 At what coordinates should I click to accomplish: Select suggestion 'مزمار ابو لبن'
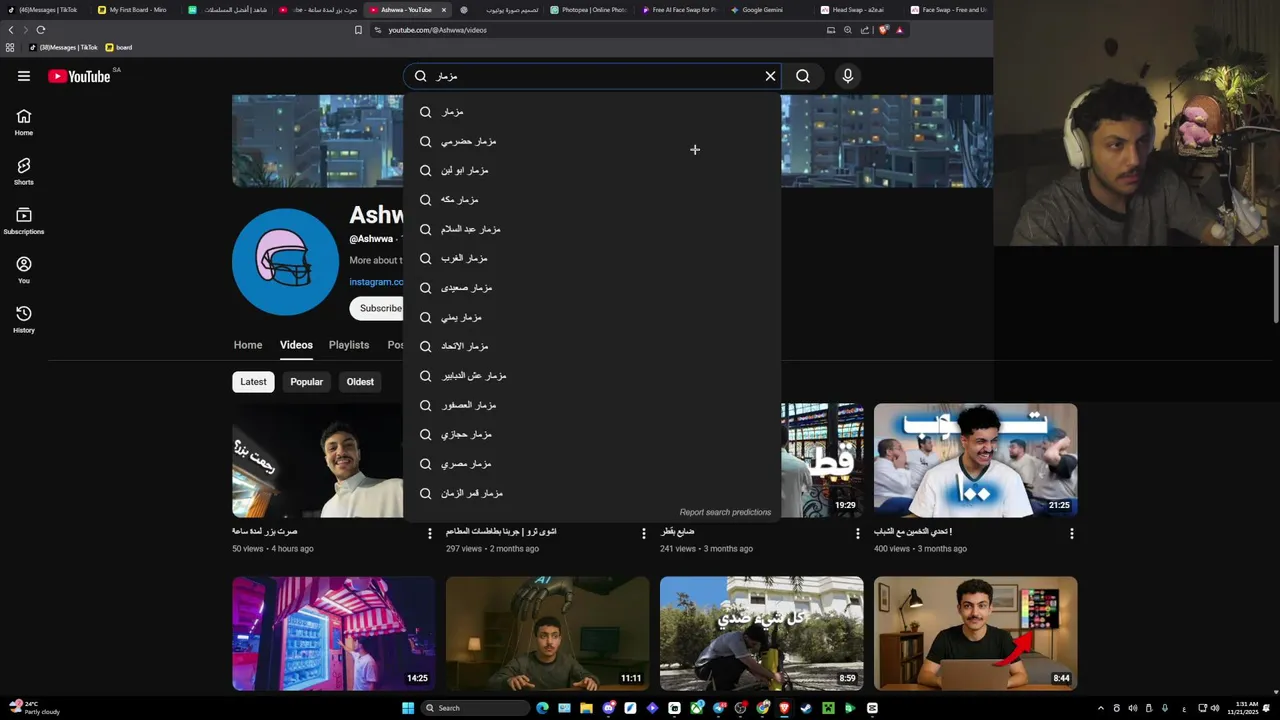tap(592, 170)
